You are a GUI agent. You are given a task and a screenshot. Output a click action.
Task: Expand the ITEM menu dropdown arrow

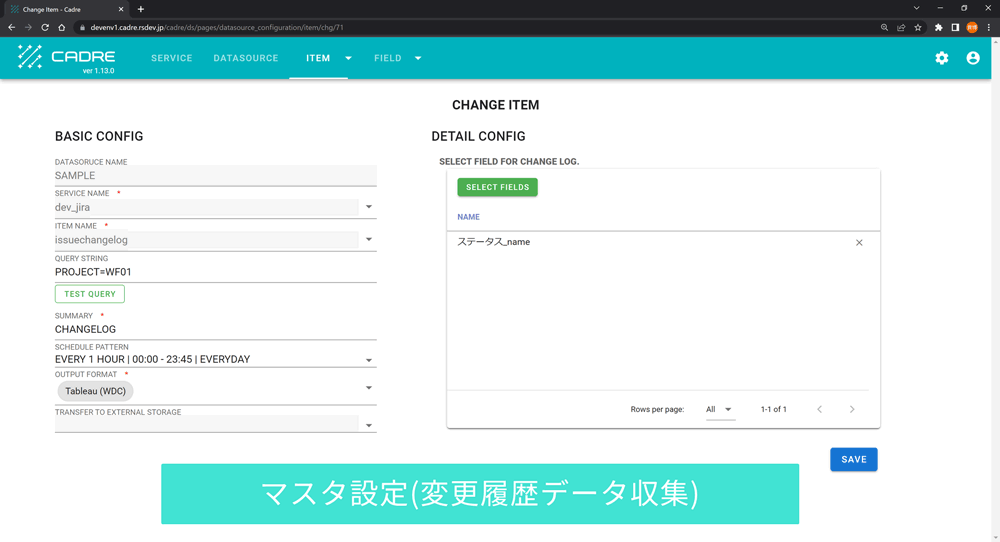348,58
